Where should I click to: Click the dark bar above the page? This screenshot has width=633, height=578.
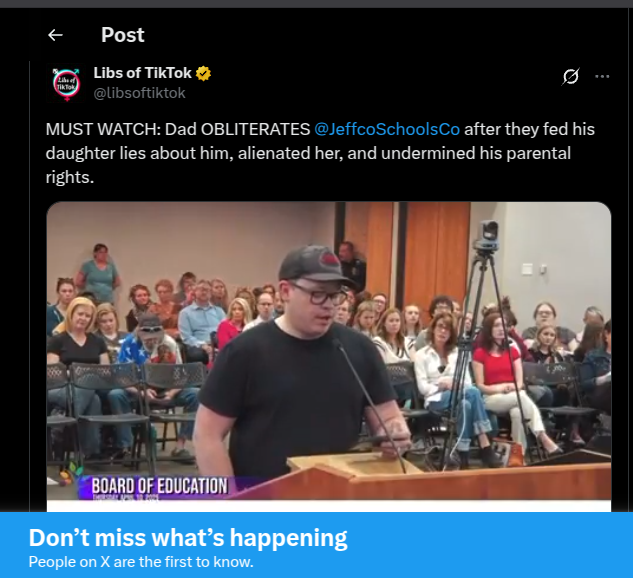(x=316, y=4)
